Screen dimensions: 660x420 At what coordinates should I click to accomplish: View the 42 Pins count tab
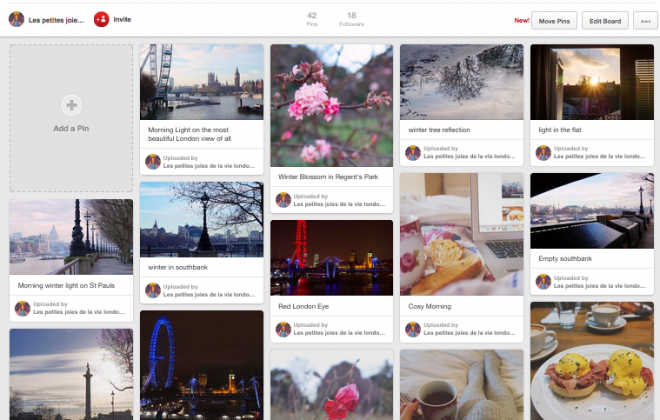[312, 19]
